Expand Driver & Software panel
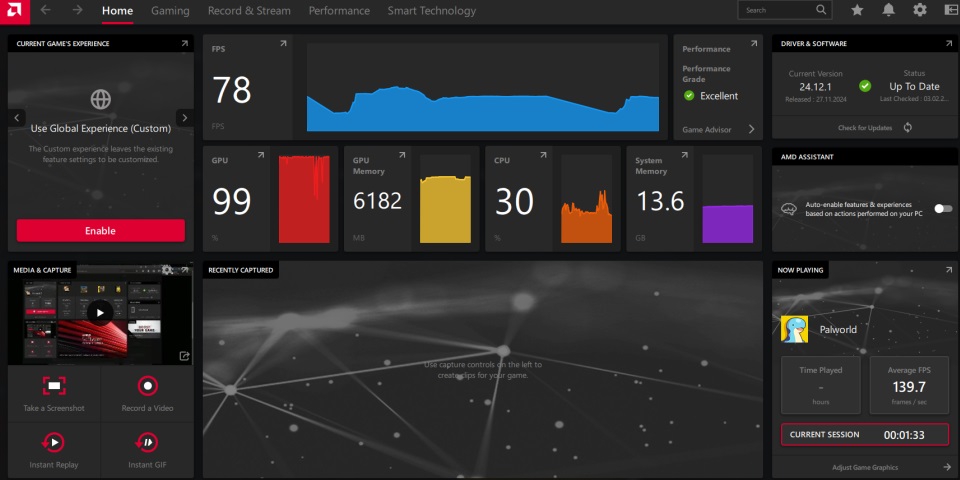This screenshot has height=480, width=960. [948, 43]
